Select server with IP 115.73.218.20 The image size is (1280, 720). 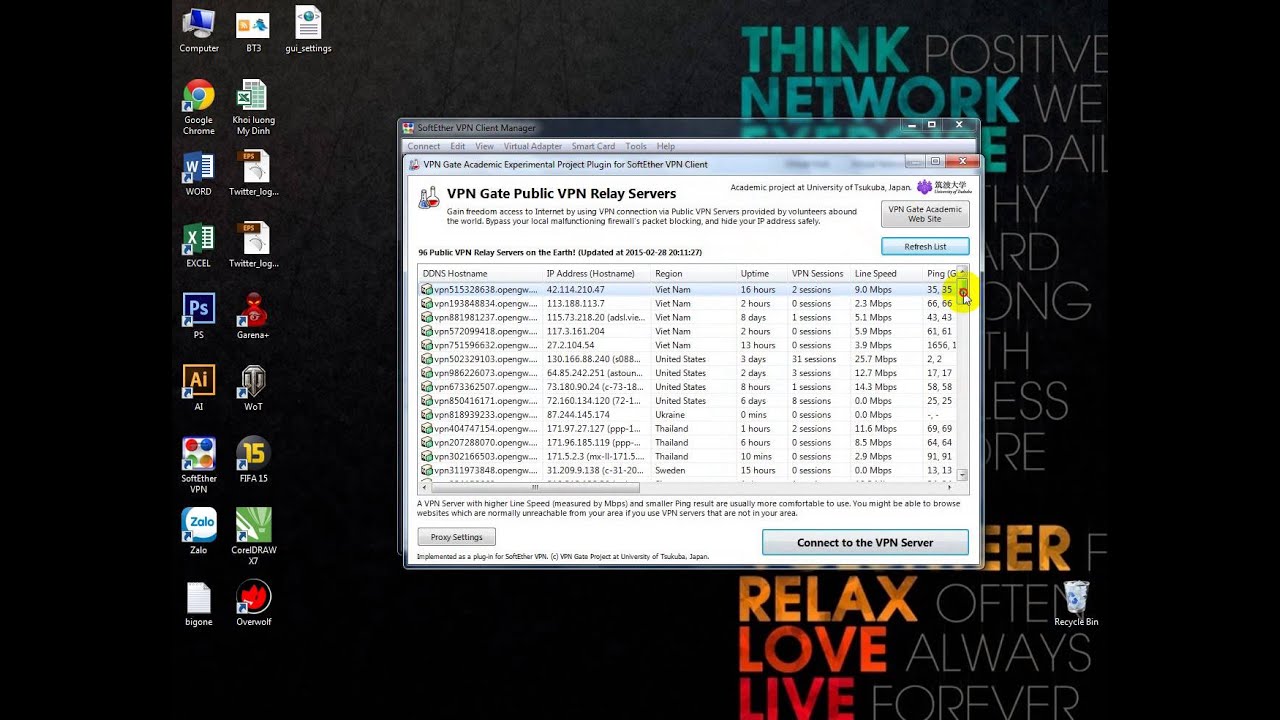[x=687, y=317]
